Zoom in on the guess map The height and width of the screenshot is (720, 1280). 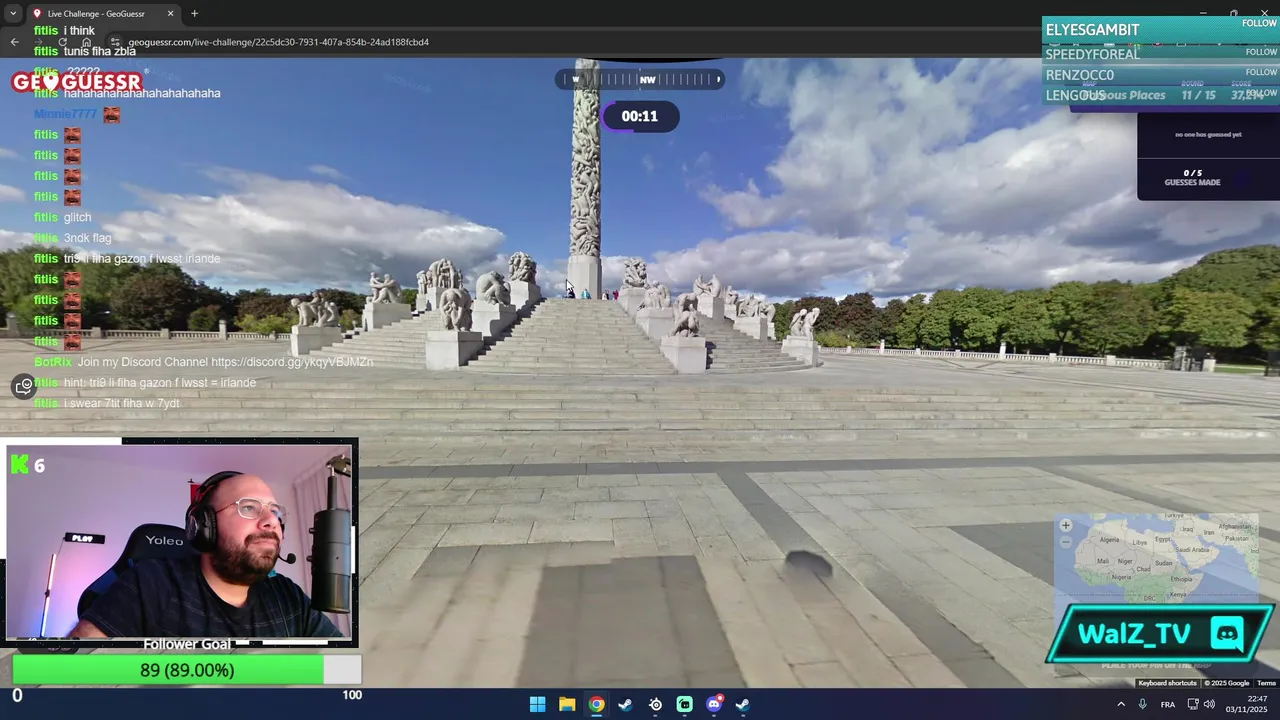click(x=1066, y=525)
